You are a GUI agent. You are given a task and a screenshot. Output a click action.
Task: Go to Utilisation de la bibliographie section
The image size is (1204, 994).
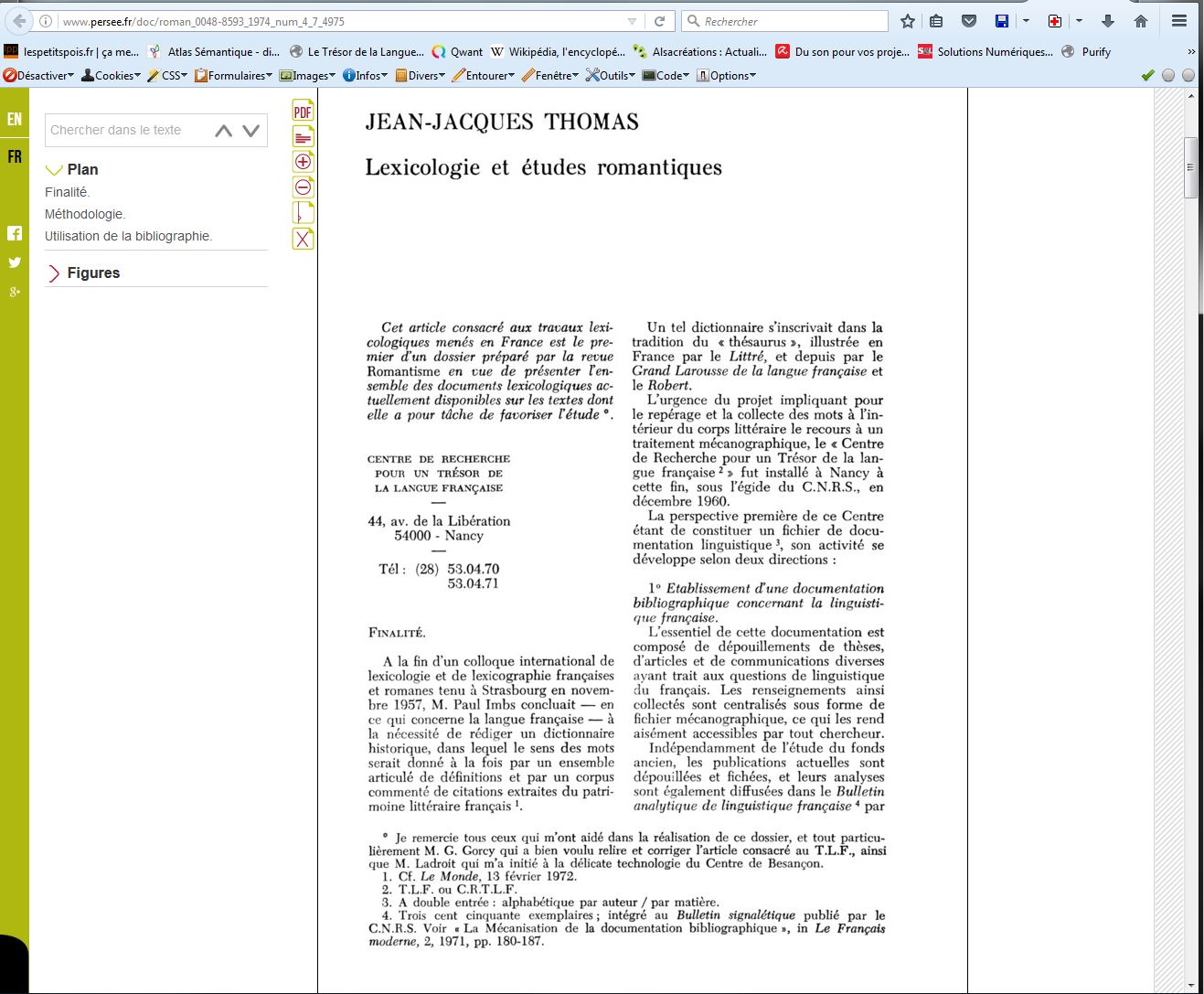coord(128,236)
